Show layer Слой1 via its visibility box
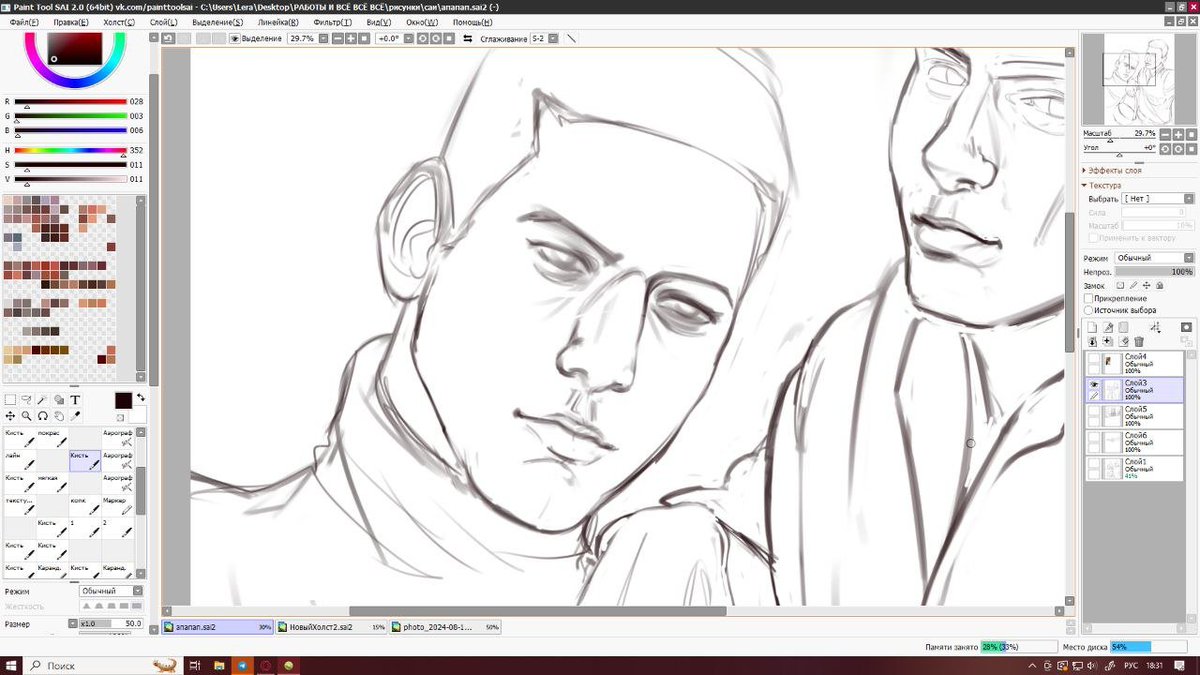Viewport: 1200px width, 675px height. pos(1093,462)
